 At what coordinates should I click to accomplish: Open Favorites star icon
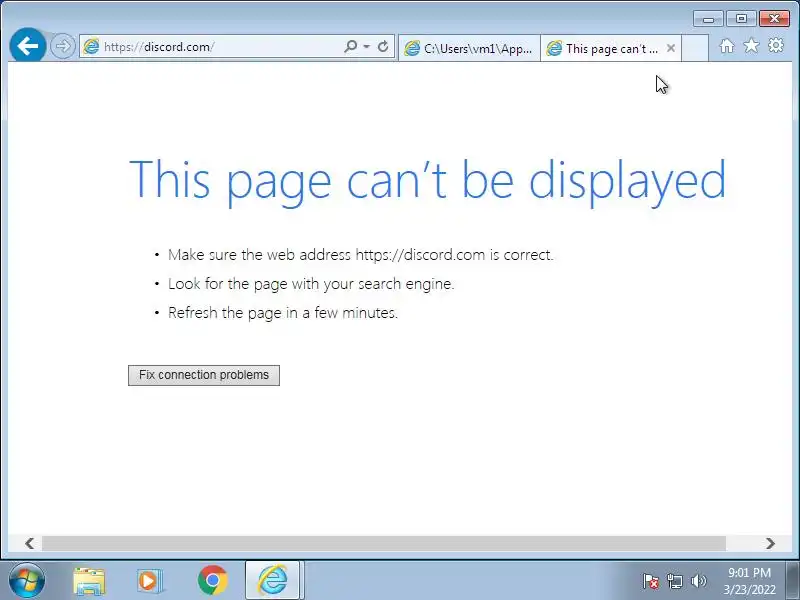[x=751, y=46]
